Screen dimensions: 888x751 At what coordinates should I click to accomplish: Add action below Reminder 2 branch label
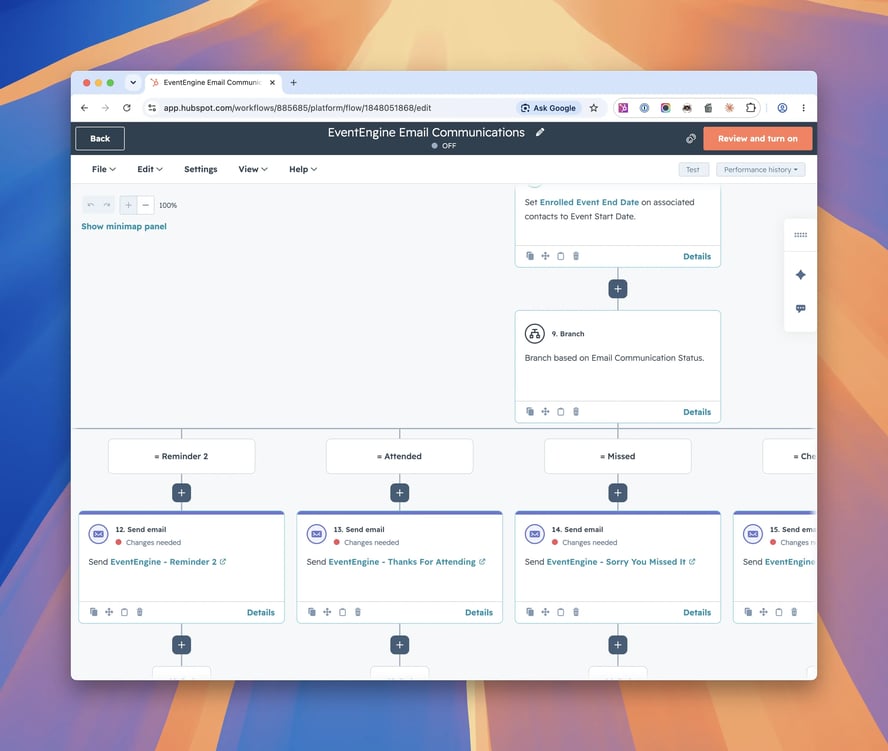coord(181,493)
